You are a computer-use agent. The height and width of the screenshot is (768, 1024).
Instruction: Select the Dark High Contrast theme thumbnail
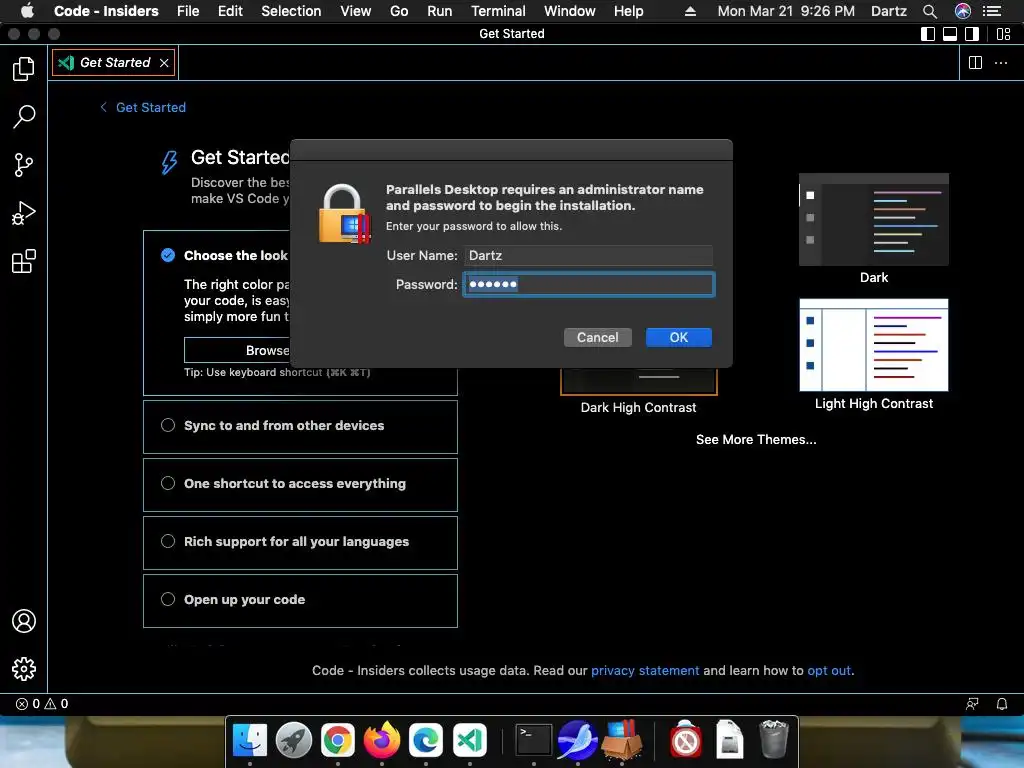pyautogui.click(x=639, y=381)
